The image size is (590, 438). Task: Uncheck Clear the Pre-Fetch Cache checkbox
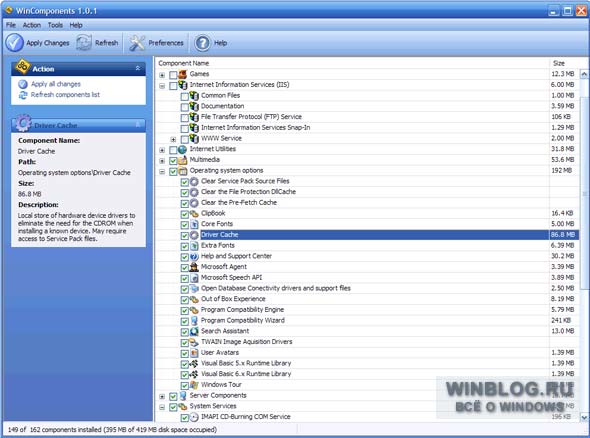pyautogui.click(x=184, y=204)
